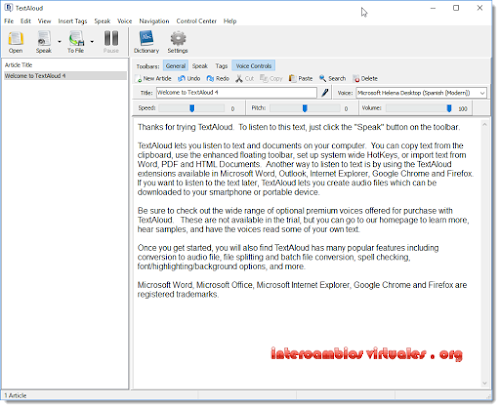Viewport: 500px width, 408px height.
Task: Open the Voice selection combo box
Action: [421, 93]
